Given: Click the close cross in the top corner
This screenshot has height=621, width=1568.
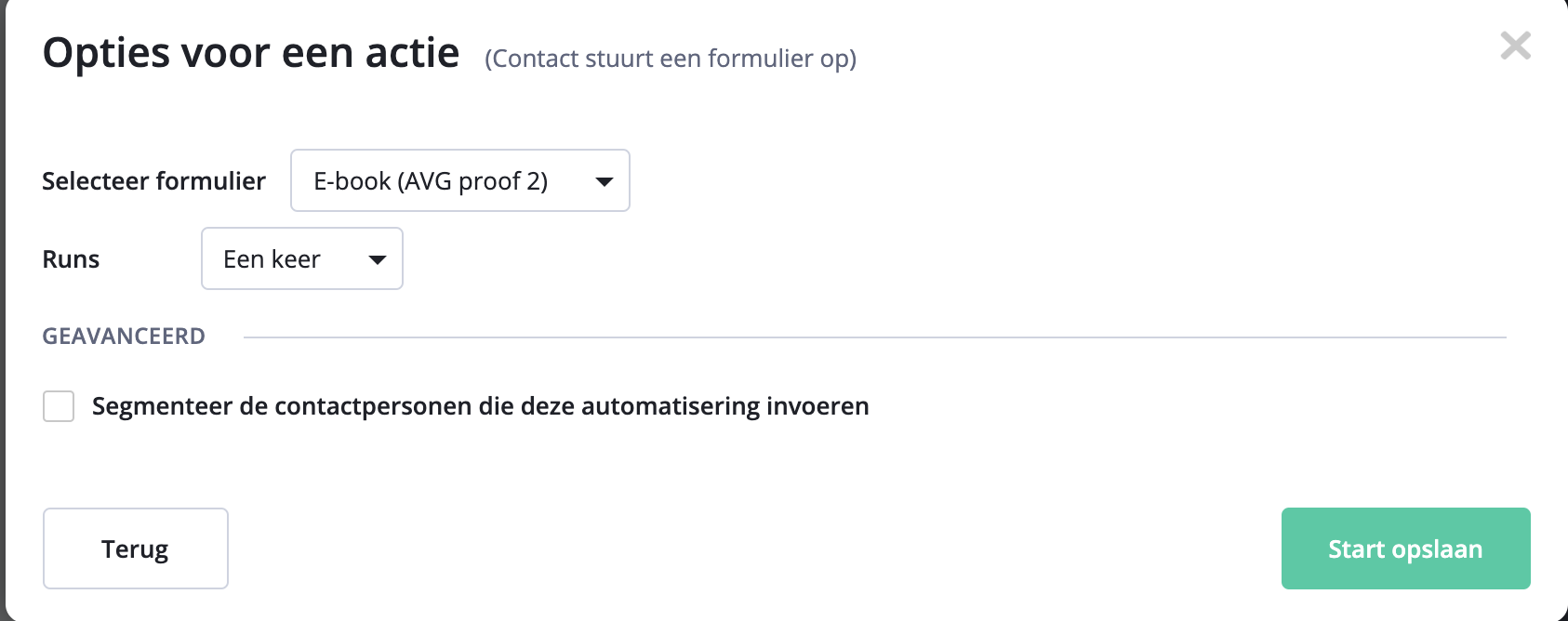Looking at the screenshot, I should pos(1515,46).
